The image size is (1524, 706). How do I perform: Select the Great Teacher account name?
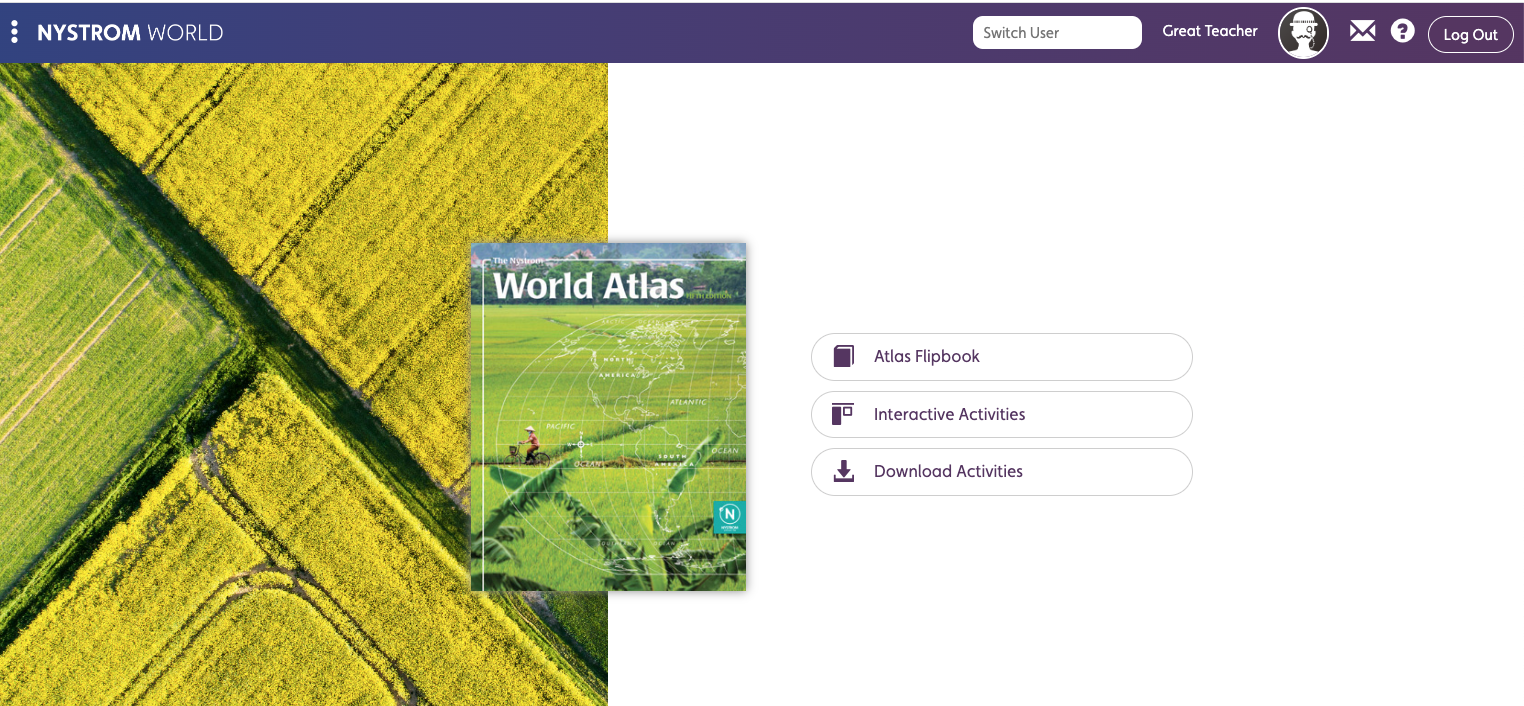click(1209, 31)
